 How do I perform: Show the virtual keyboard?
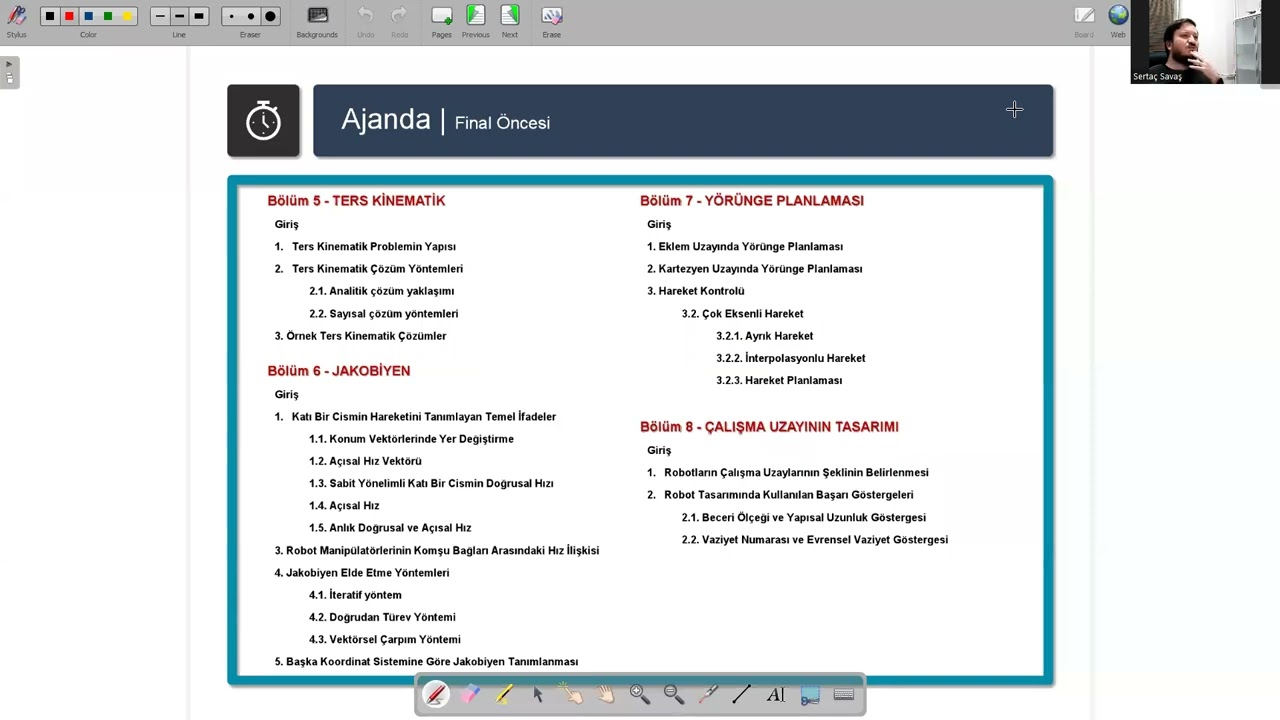[844, 694]
